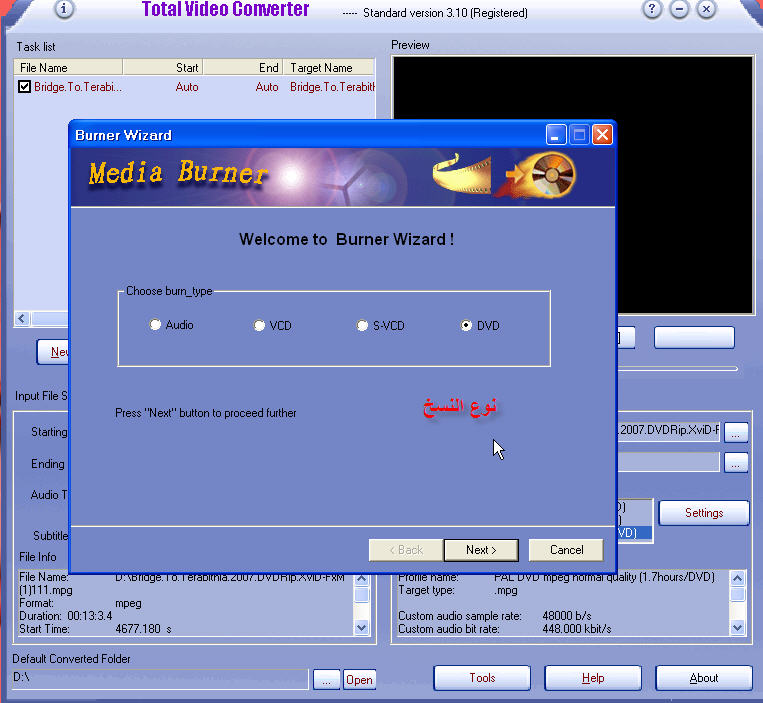Screen dimensions: 763x703
Task: Click the New button behind dialog
Action: [x=53, y=351]
